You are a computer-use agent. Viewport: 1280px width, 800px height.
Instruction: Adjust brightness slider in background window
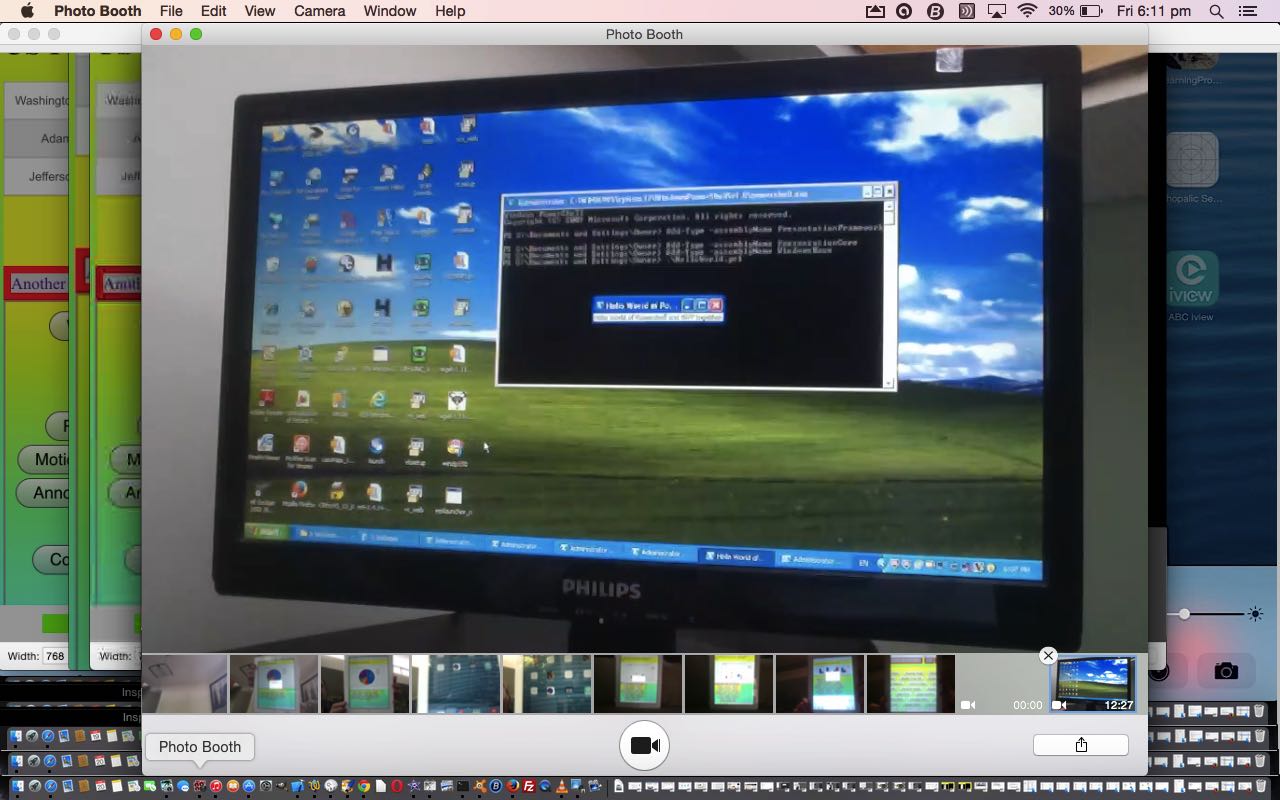click(x=1184, y=614)
